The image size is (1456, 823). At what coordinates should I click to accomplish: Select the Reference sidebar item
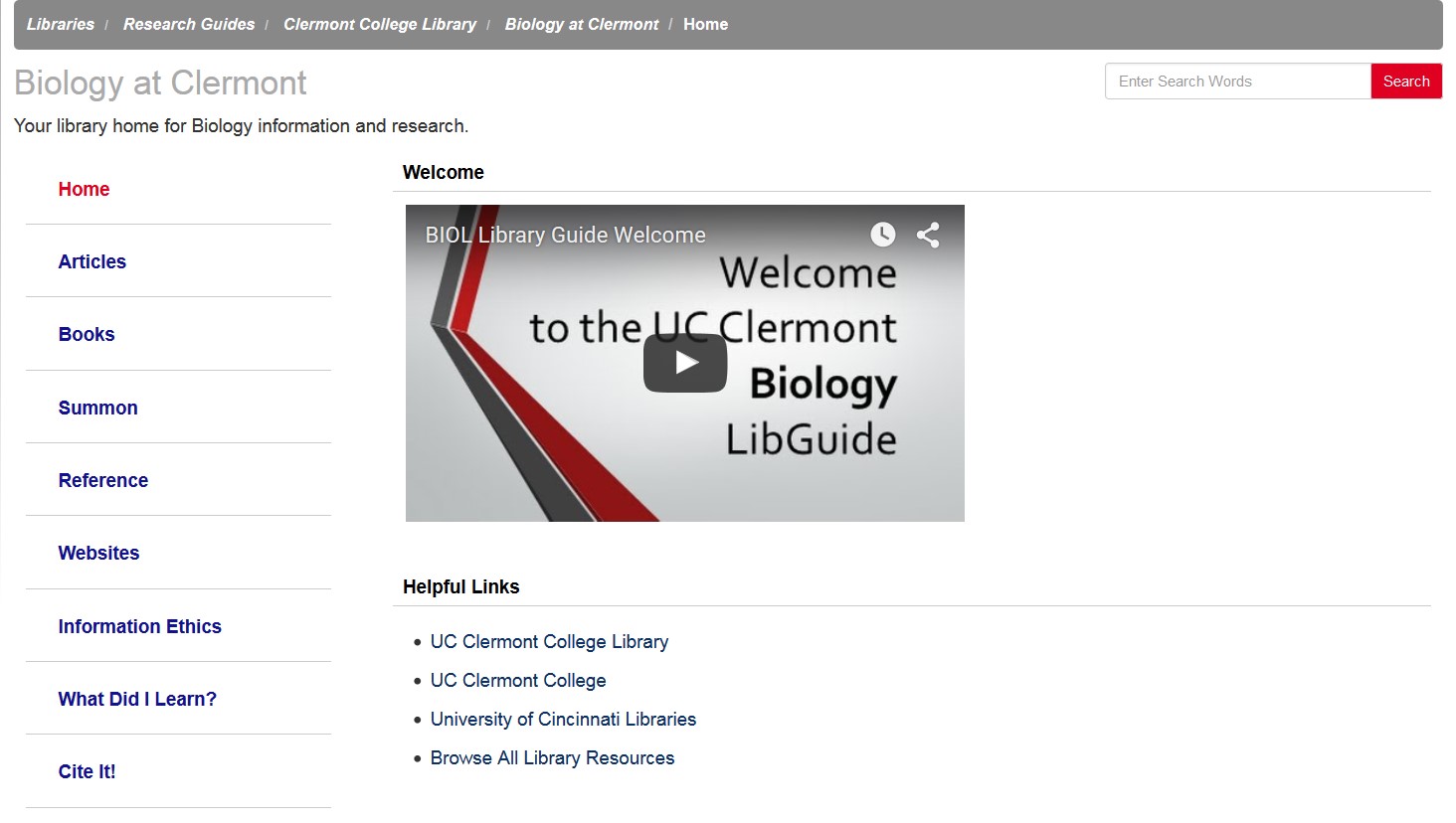coord(102,480)
